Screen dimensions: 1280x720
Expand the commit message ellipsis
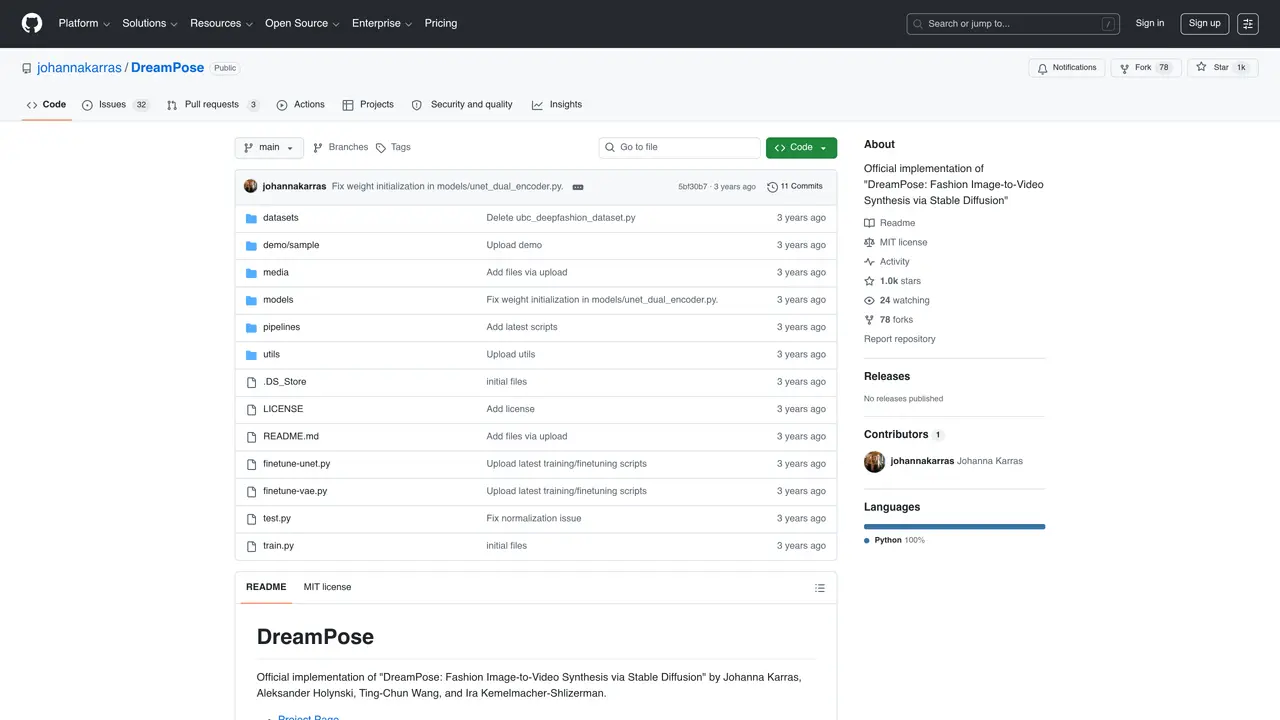(x=578, y=187)
